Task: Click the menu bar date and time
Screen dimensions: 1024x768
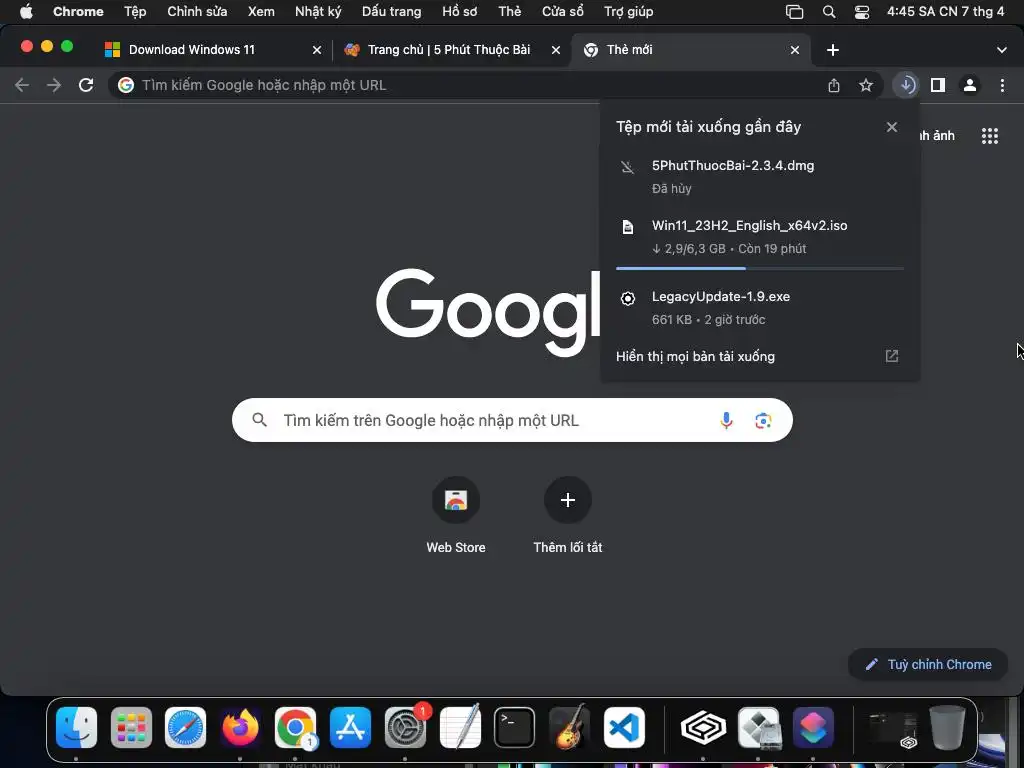Action: click(x=945, y=11)
